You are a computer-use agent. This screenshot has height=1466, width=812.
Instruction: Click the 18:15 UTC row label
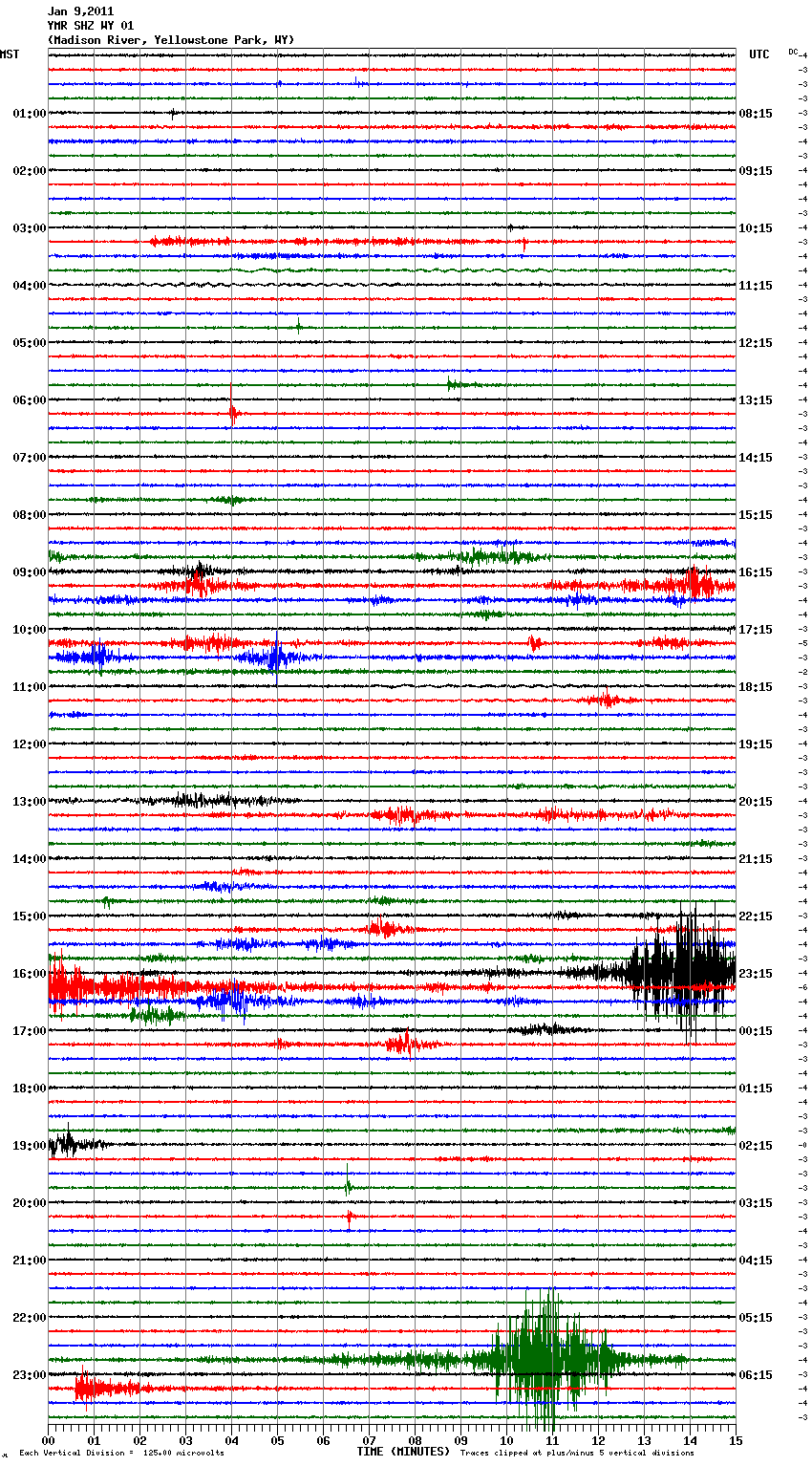click(756, 687)
